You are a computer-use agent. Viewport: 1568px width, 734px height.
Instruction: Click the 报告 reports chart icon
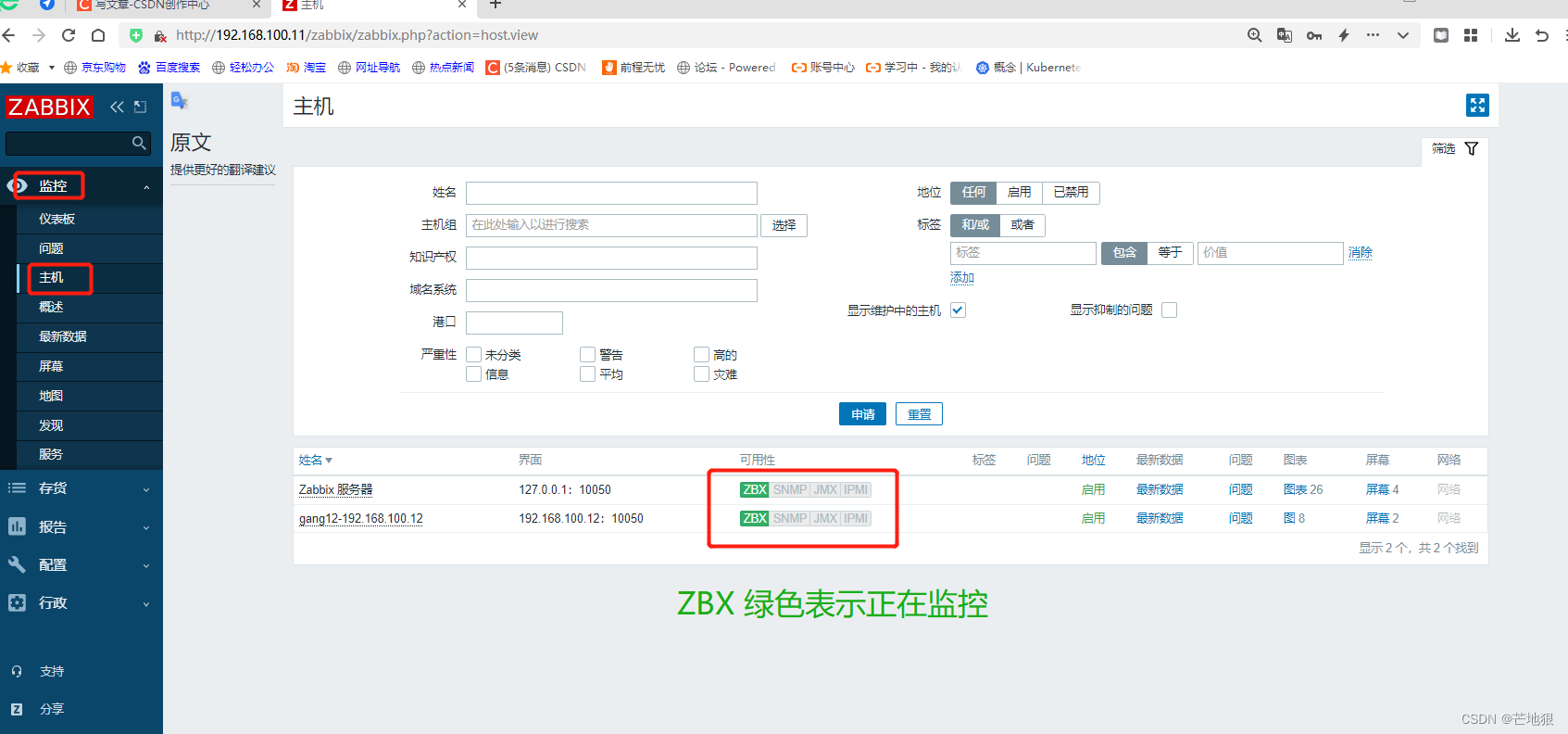coord(17,526)
